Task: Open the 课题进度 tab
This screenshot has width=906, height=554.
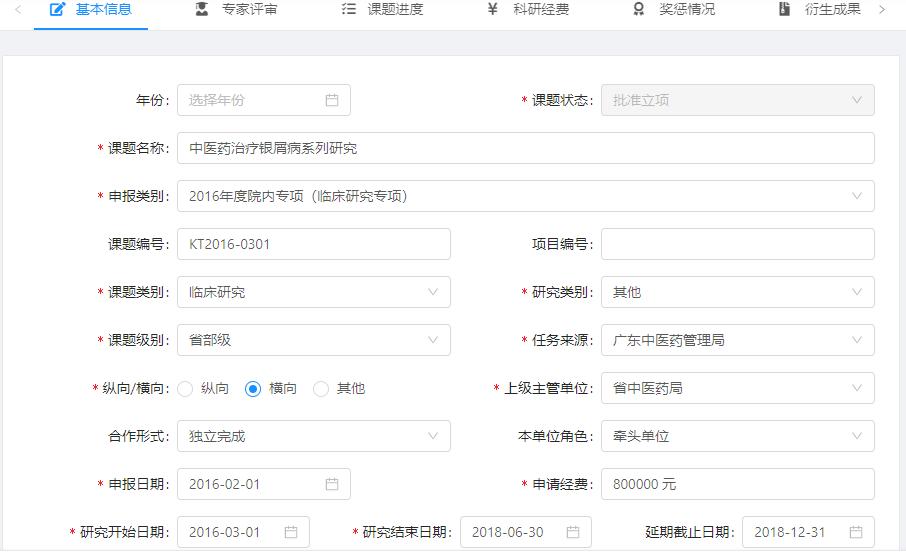Action: [382, 10]
